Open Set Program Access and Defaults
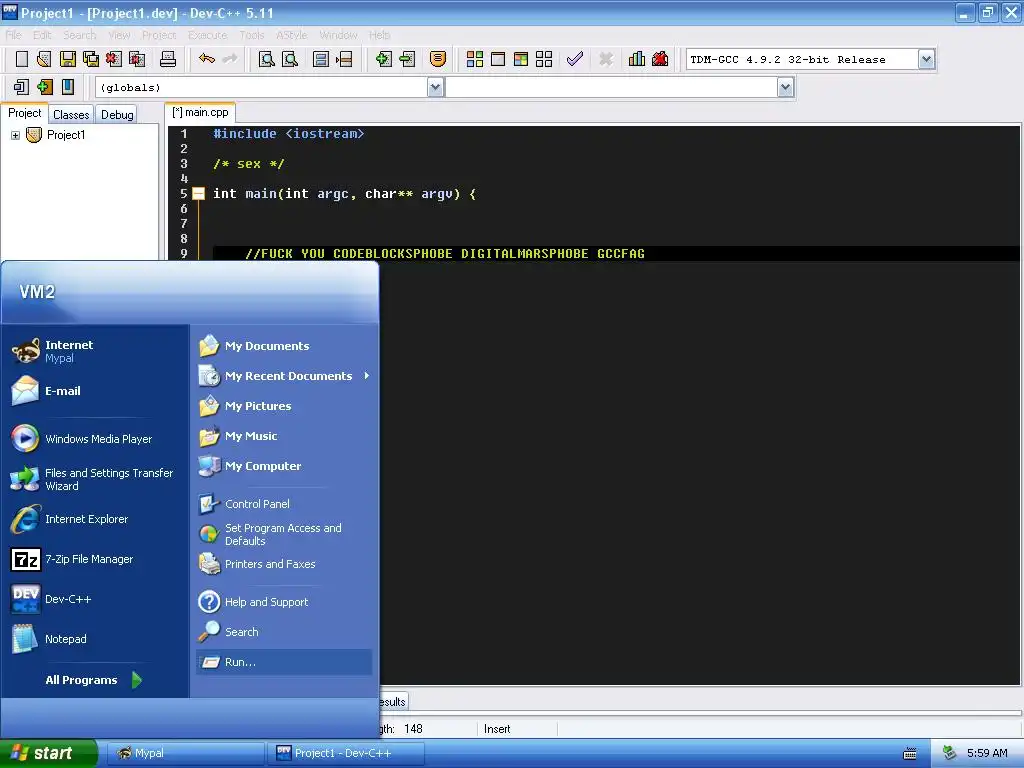The height and width of the screenshot is (768, 1024). pos(285,534)
